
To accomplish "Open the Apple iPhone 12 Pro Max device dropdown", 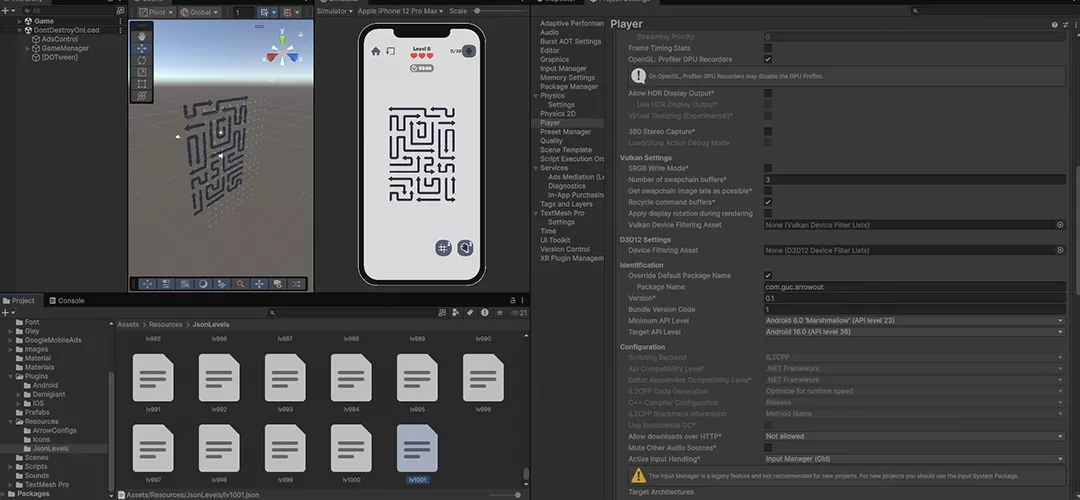I will click(x=401, y=11).
